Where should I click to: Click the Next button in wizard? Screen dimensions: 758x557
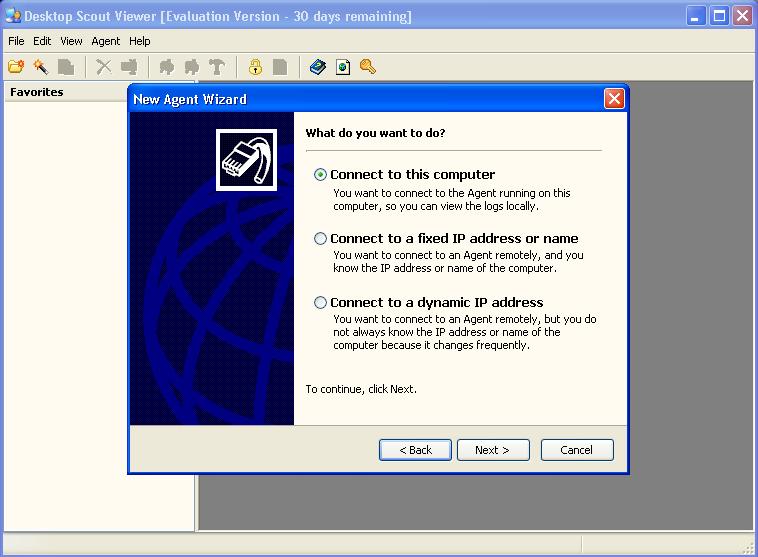(x=493, y=450)
